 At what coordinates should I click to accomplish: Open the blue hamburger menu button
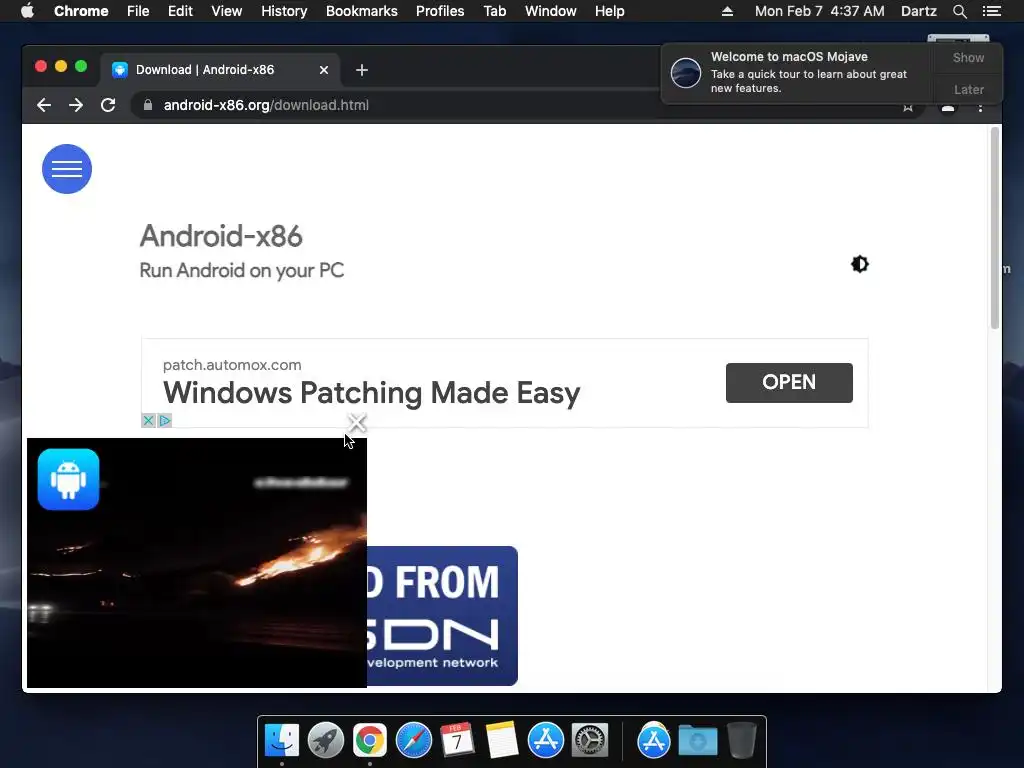click(67, 169)
